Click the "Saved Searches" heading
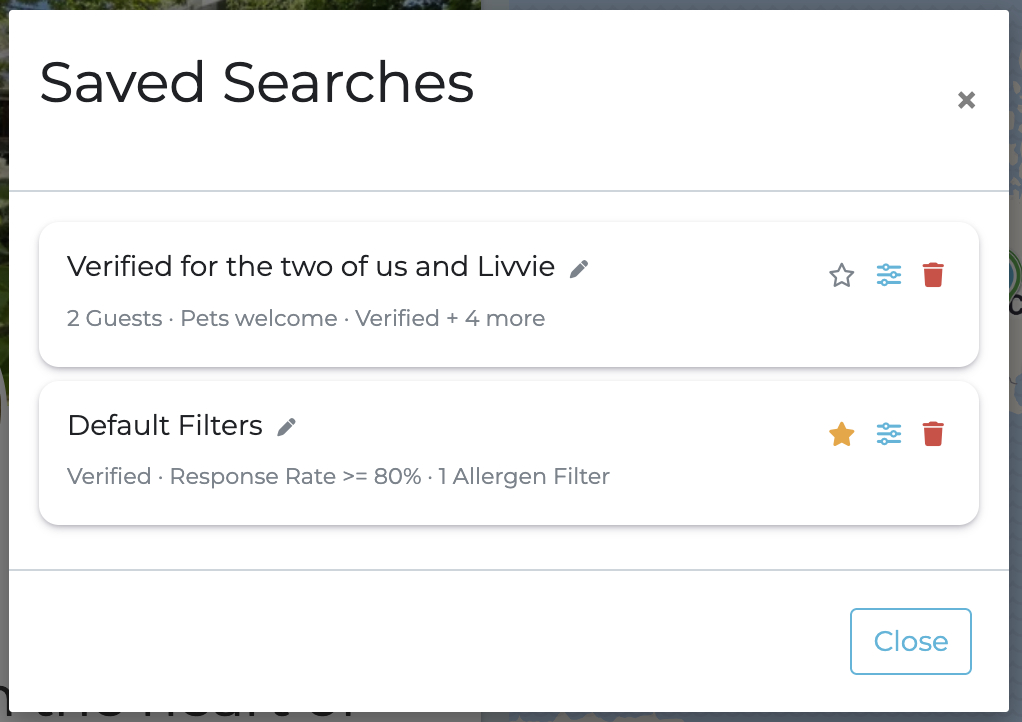1022x722 pixels. [256, 83]
